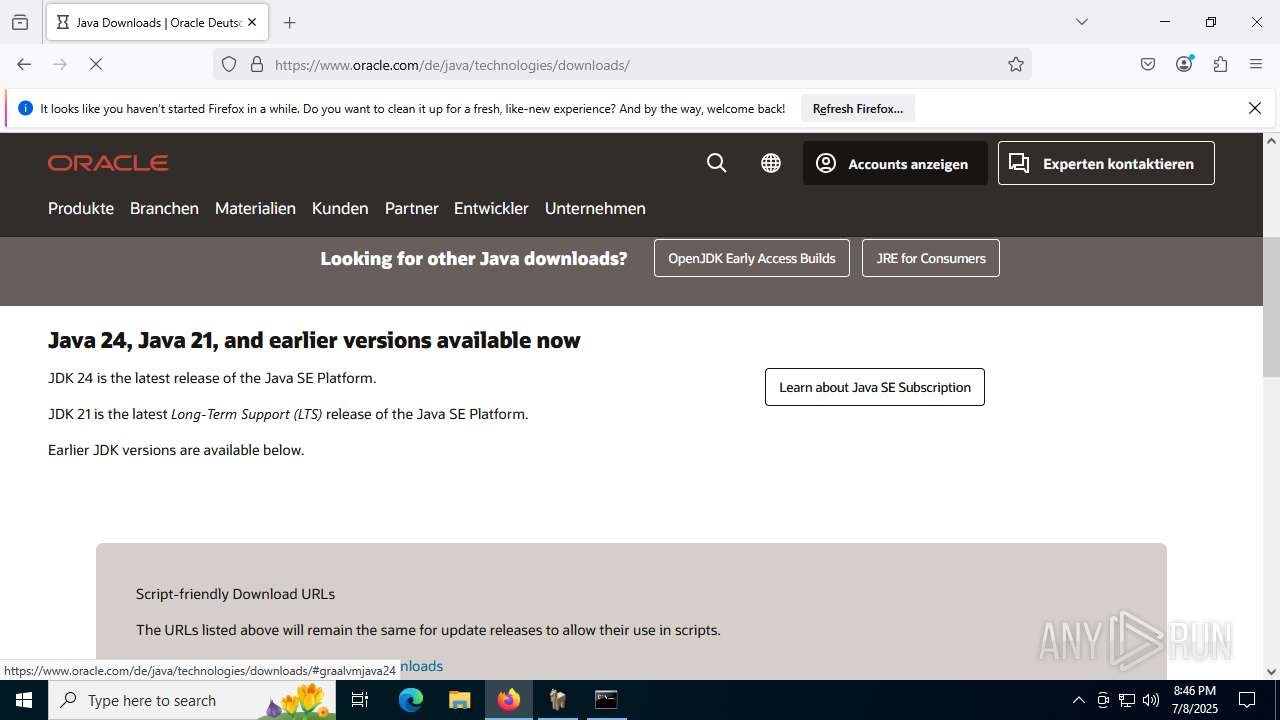Open the country selector globe icon
This screenshot has height=720, width=1280.
pyautogui.click(x=771, y=163)
